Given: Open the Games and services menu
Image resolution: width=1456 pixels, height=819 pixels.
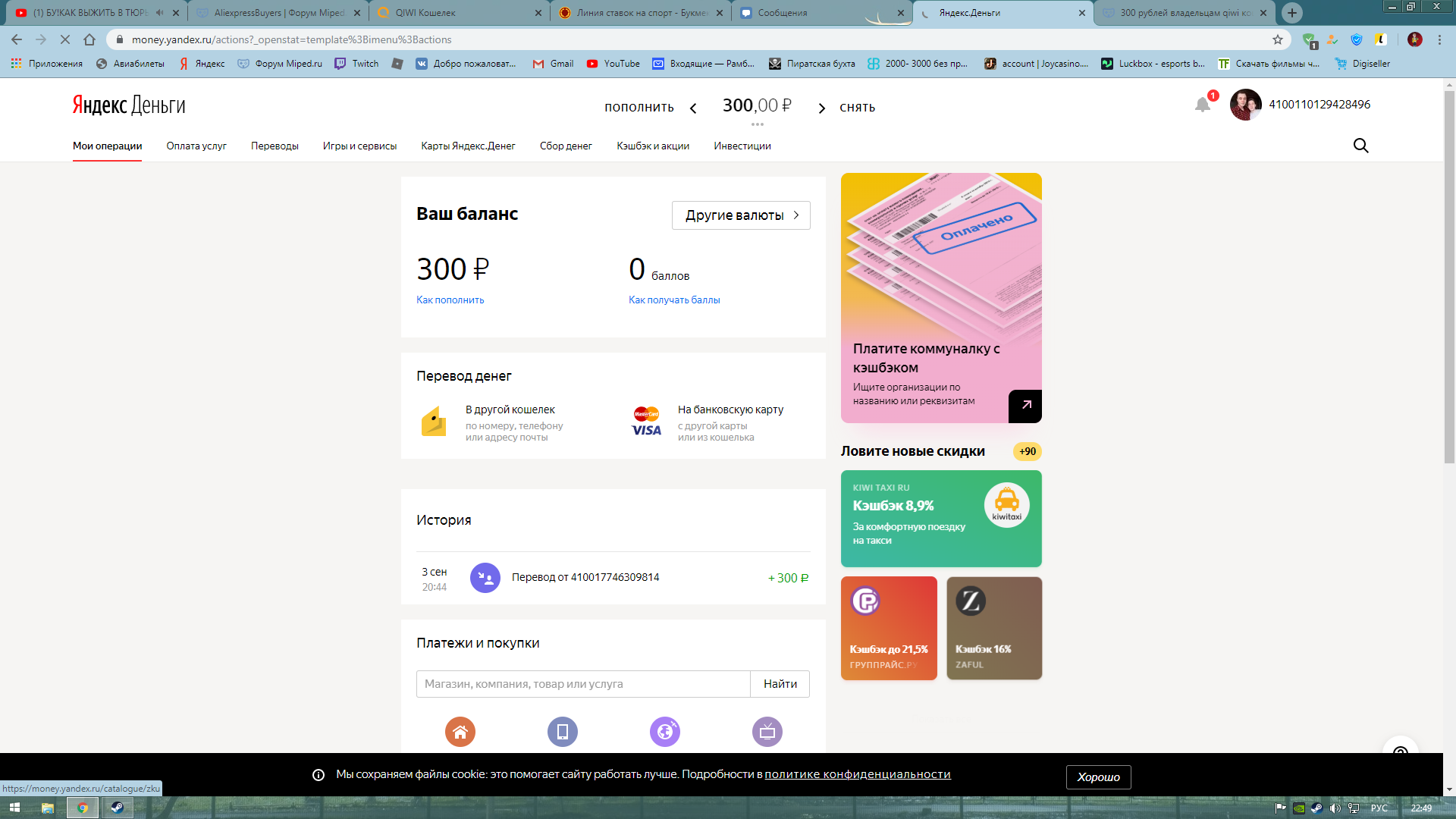Looking at the screenshot, I should click(359, 146).
